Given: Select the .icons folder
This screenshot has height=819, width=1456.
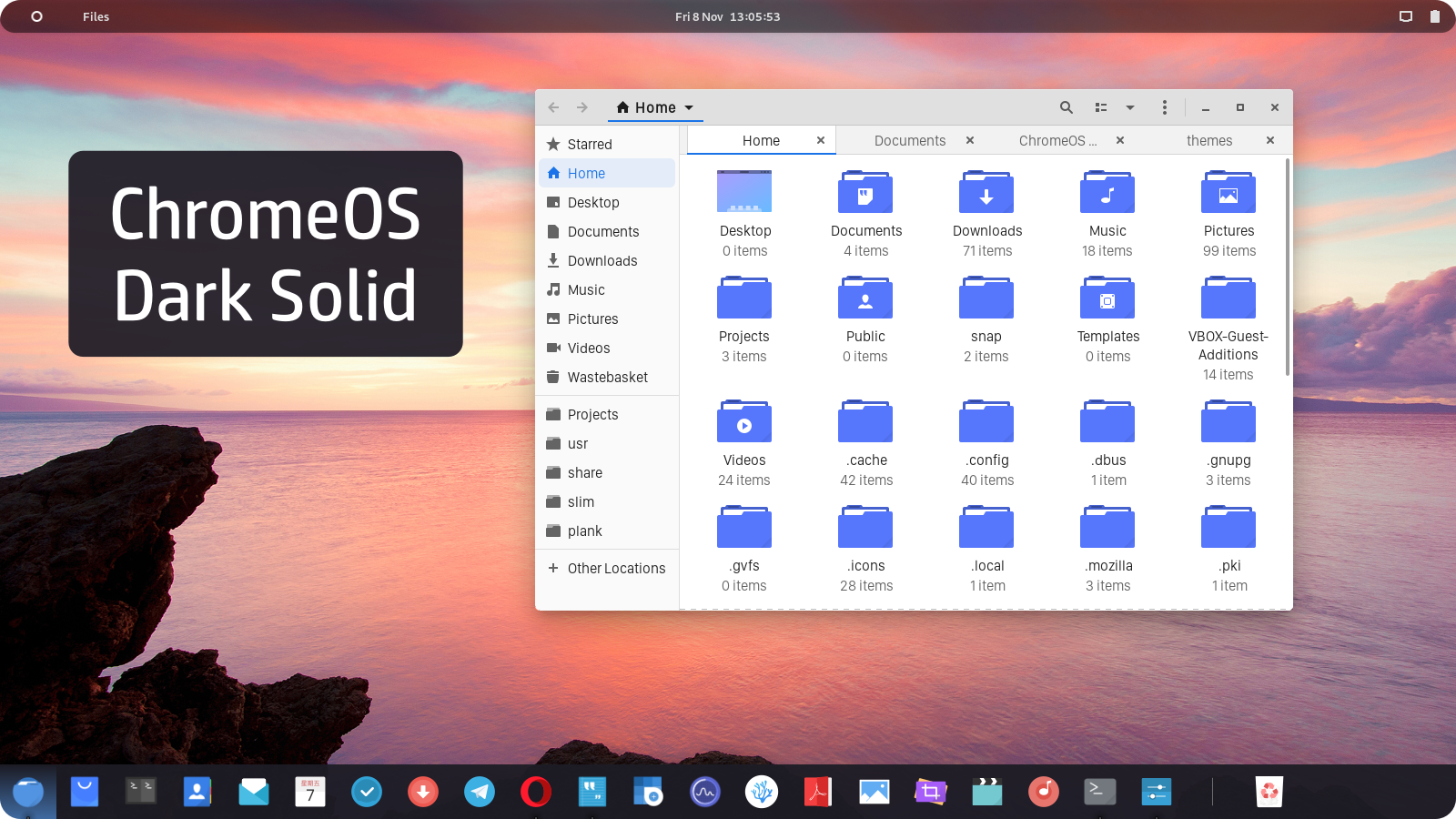Looking at the screenshot, I should point(865,527).
